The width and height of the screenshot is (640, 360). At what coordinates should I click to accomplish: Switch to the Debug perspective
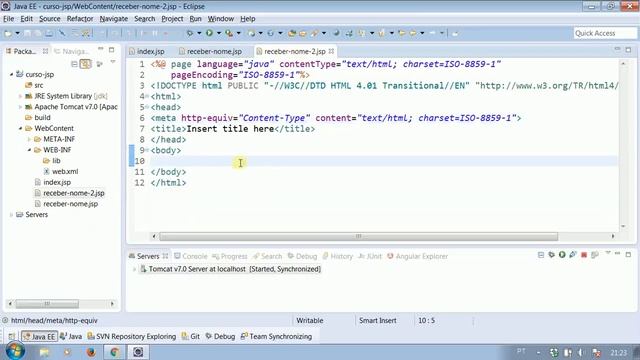pyautogui.click(x=220, y=337)
